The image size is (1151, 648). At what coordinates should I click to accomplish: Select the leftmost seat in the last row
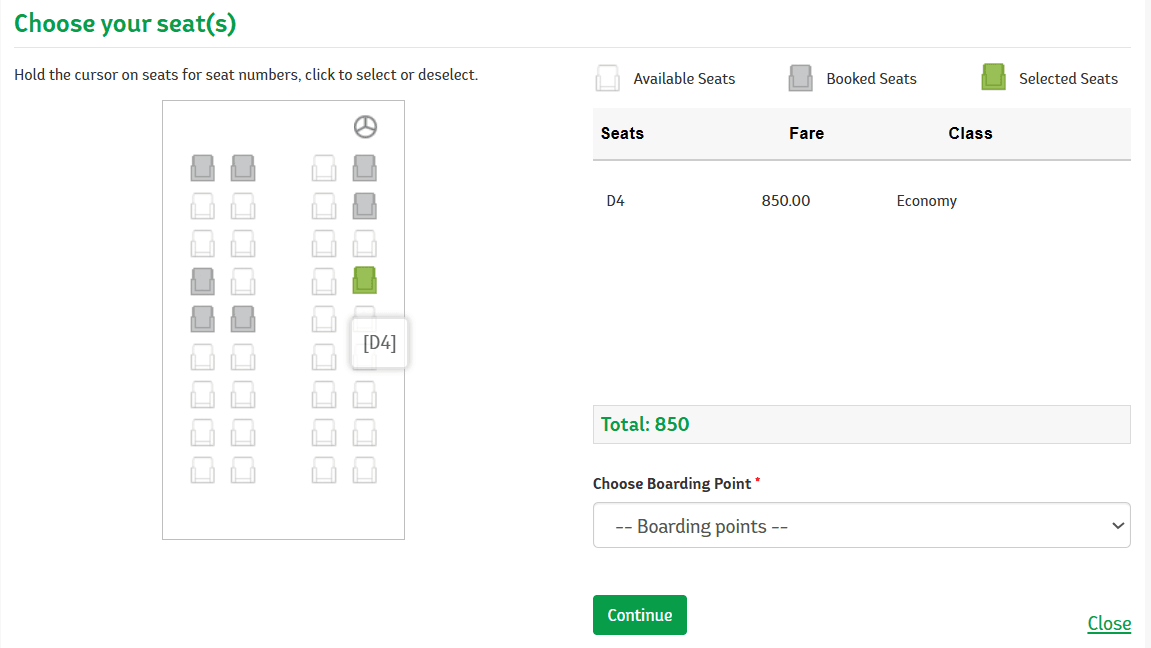[x=203, y=470]
